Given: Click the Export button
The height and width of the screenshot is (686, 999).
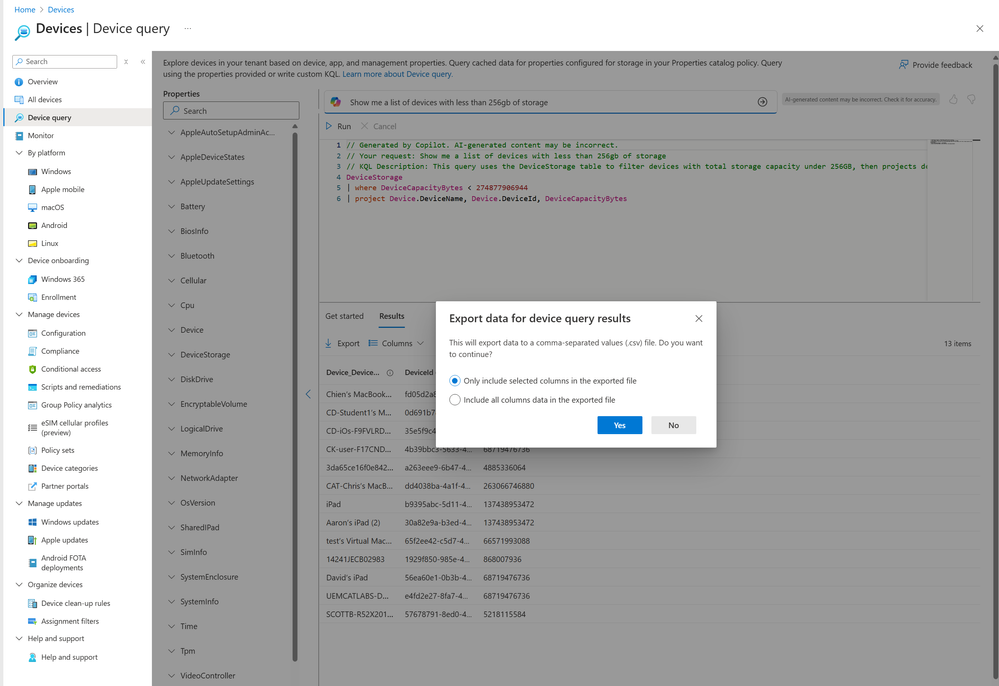Looking at the screenshot, I should (342, 343).
